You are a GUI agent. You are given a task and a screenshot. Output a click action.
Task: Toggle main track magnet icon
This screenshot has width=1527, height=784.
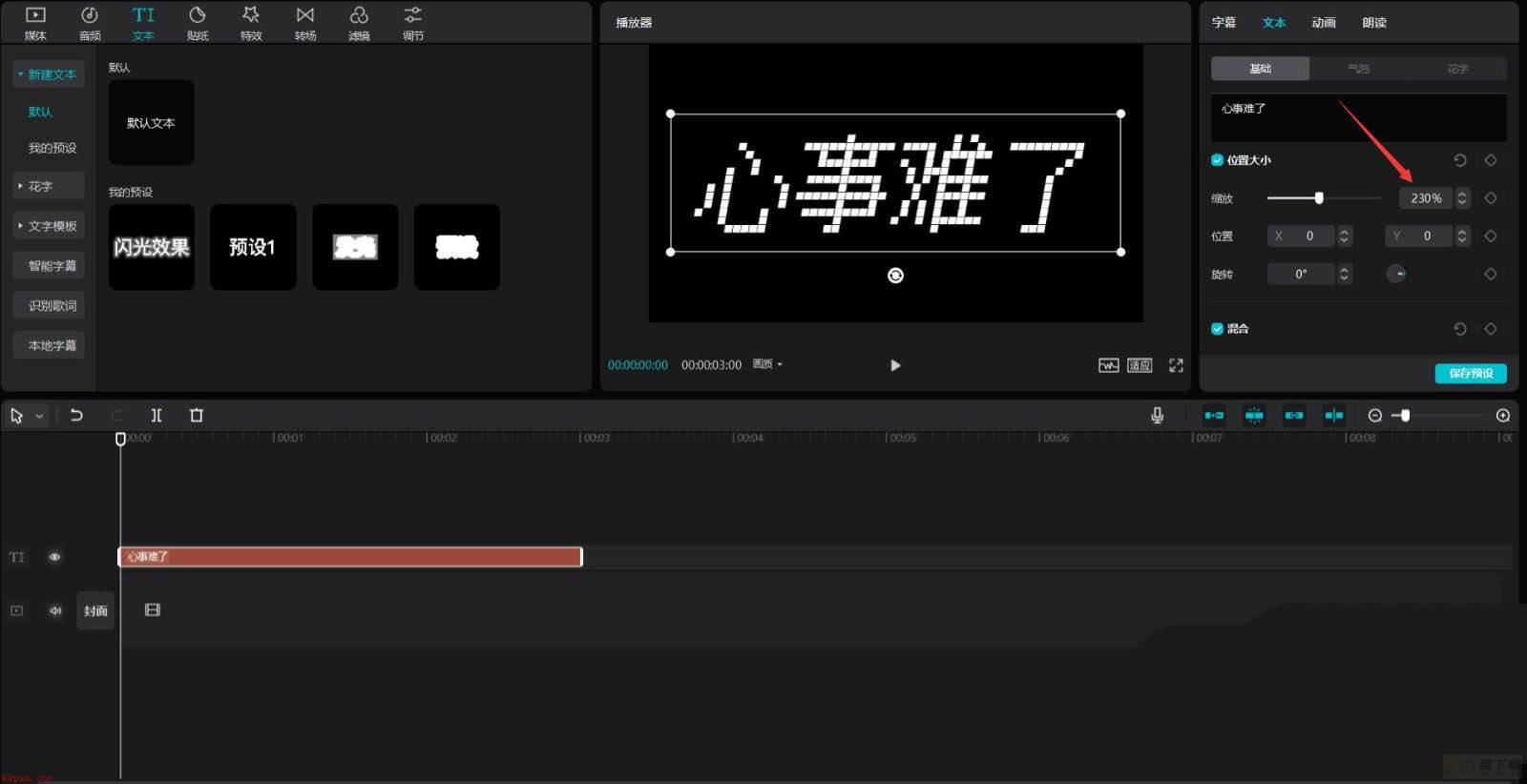[1214, 415]
